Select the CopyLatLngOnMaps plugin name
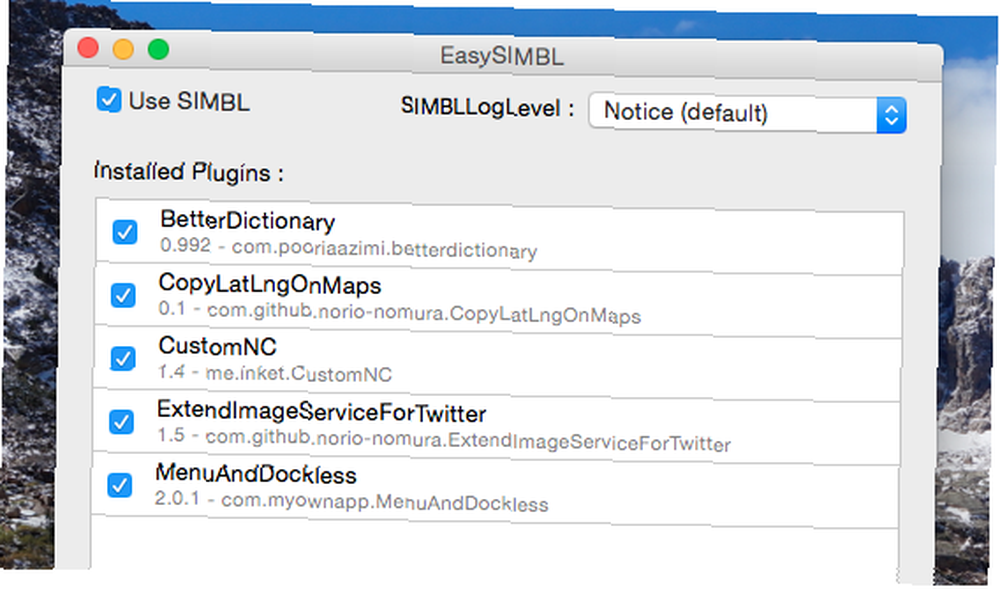Image resolution: width=1000 pixels, height=589 pixels. [x=270, y=284]
